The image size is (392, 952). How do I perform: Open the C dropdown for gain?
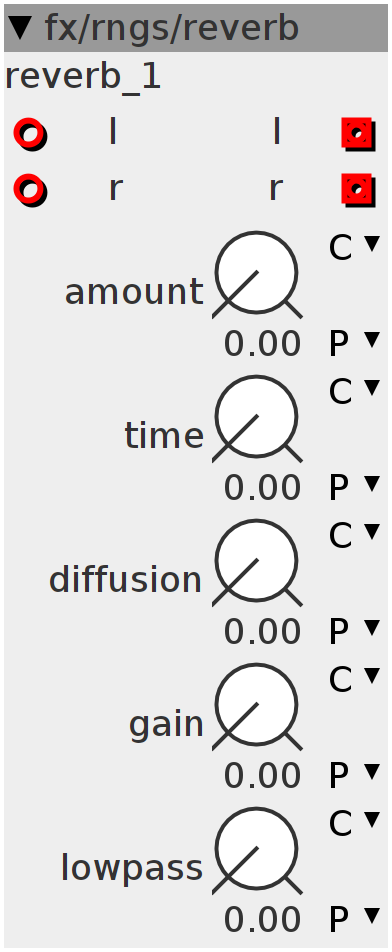click(354, 679)
